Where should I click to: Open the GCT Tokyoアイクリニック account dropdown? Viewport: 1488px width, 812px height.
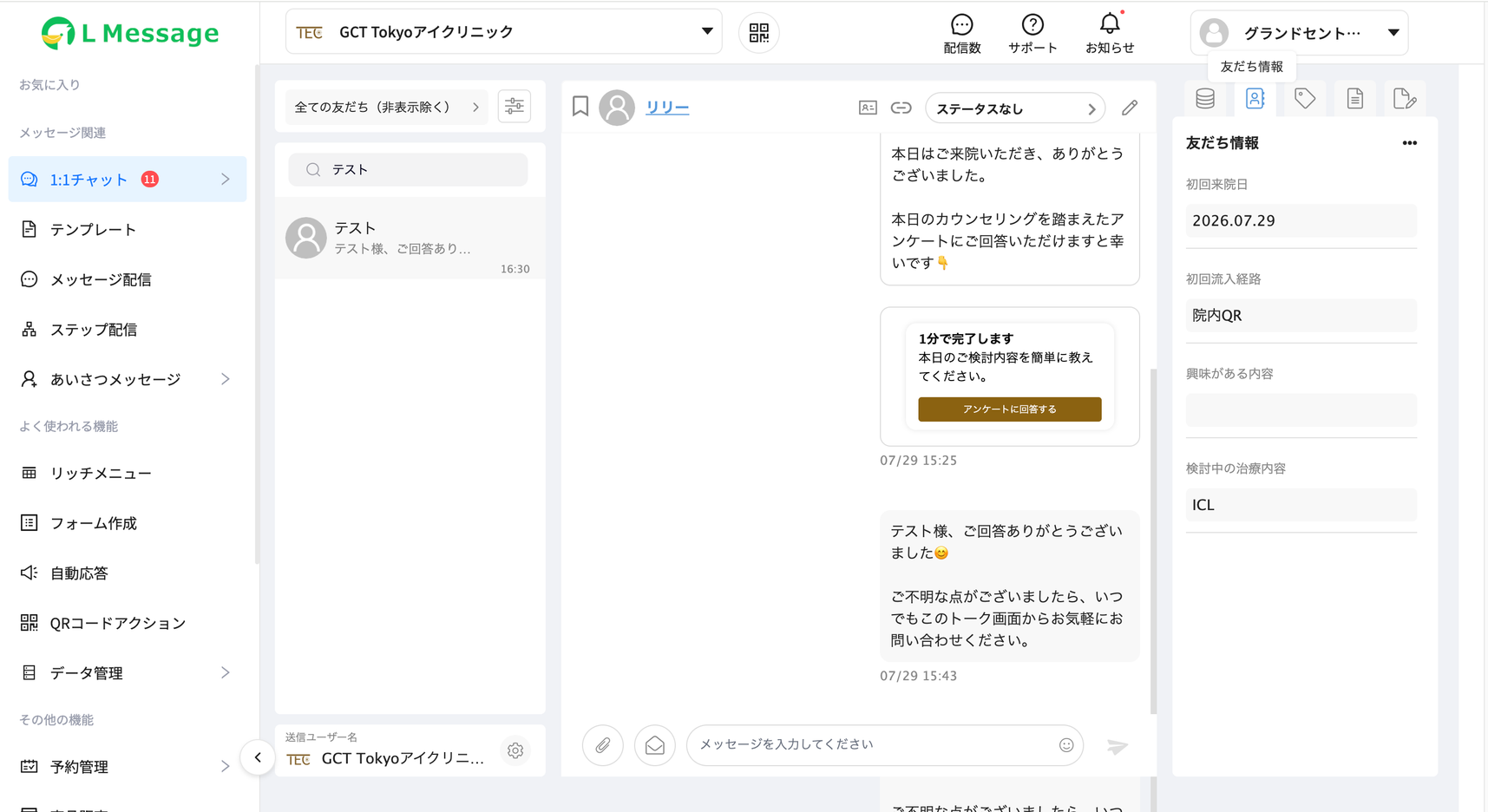503,32
